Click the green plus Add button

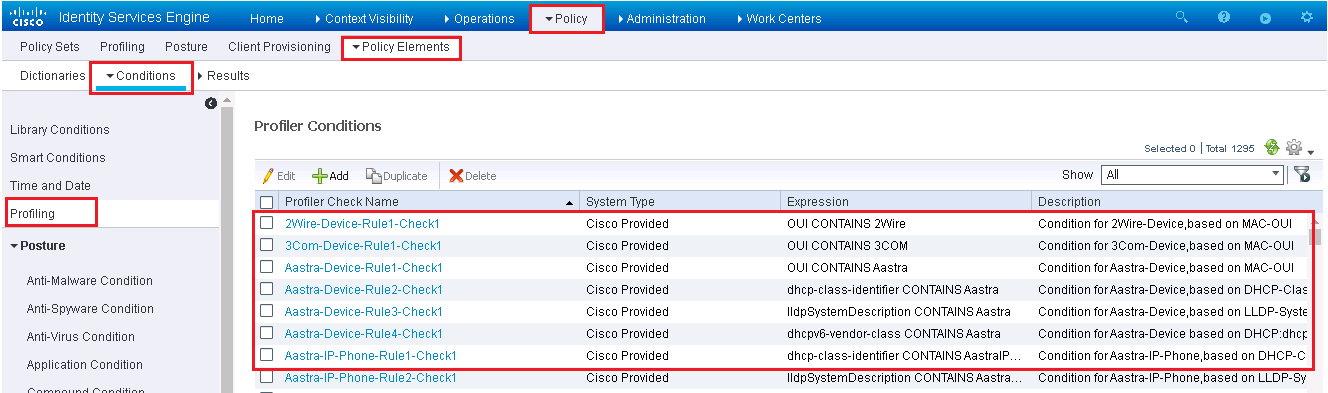pyautogui.click(x=330, y=175)
